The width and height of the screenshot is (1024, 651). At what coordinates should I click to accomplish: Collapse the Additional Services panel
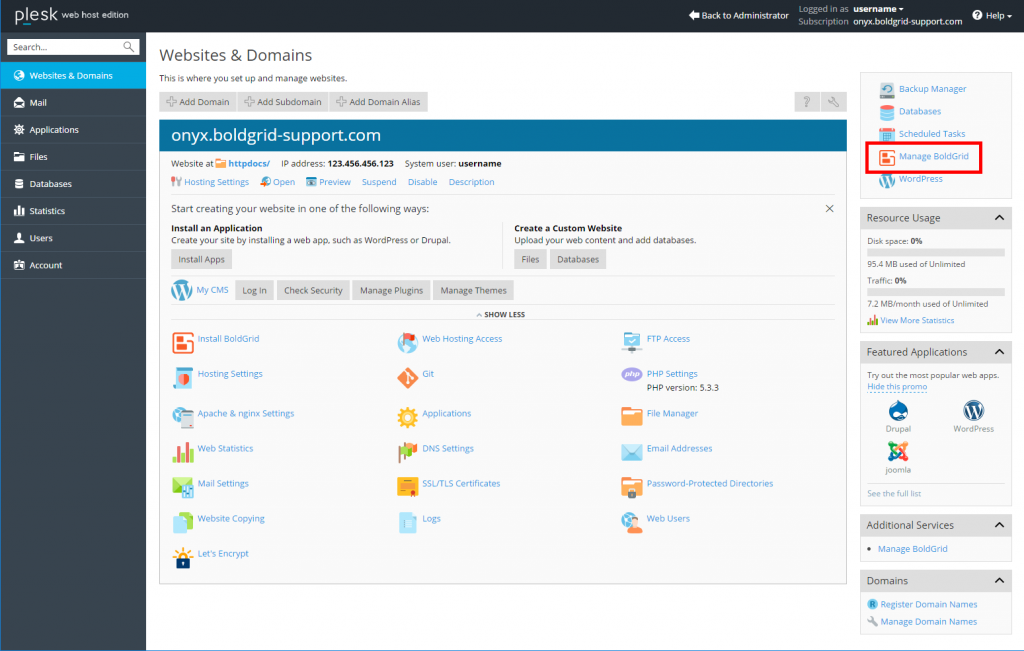click(999, 525)
